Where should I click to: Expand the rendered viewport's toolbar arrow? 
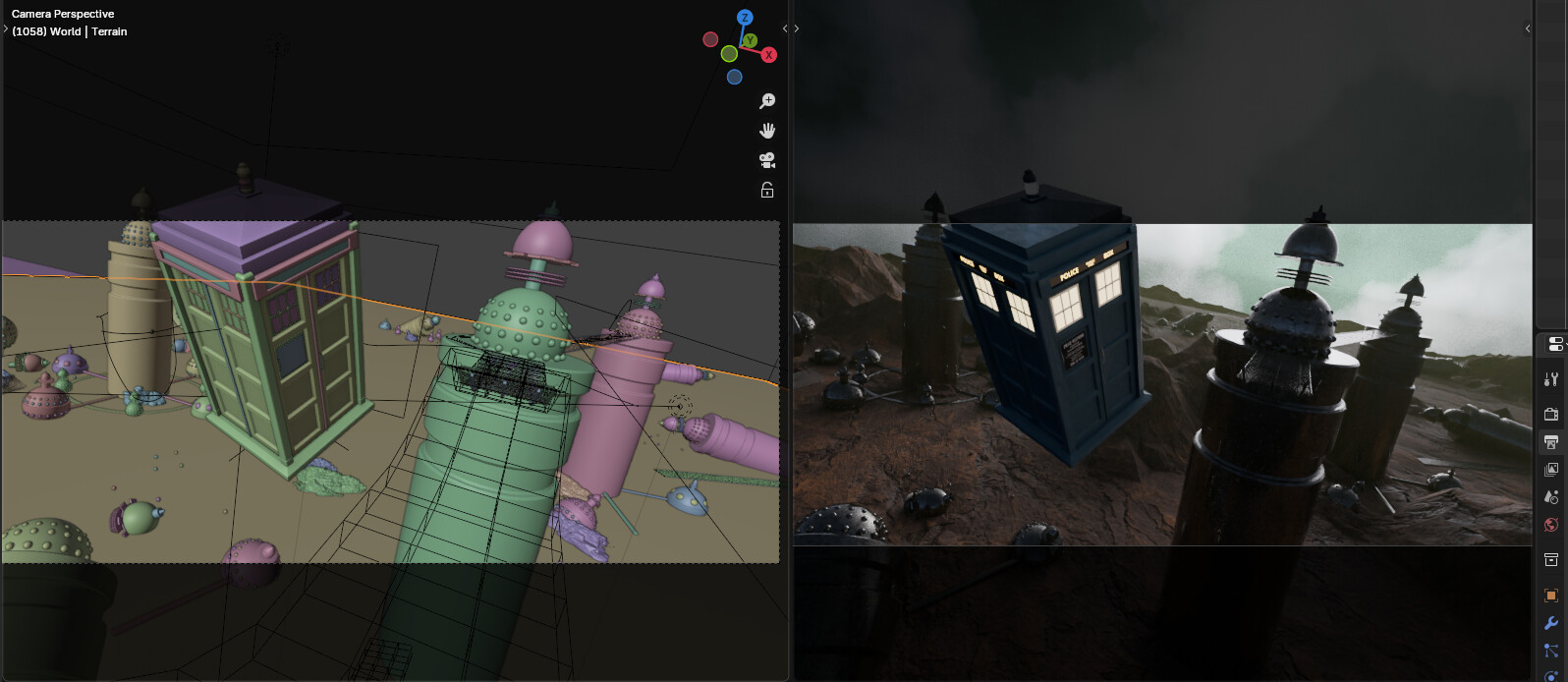coord(797,28)
